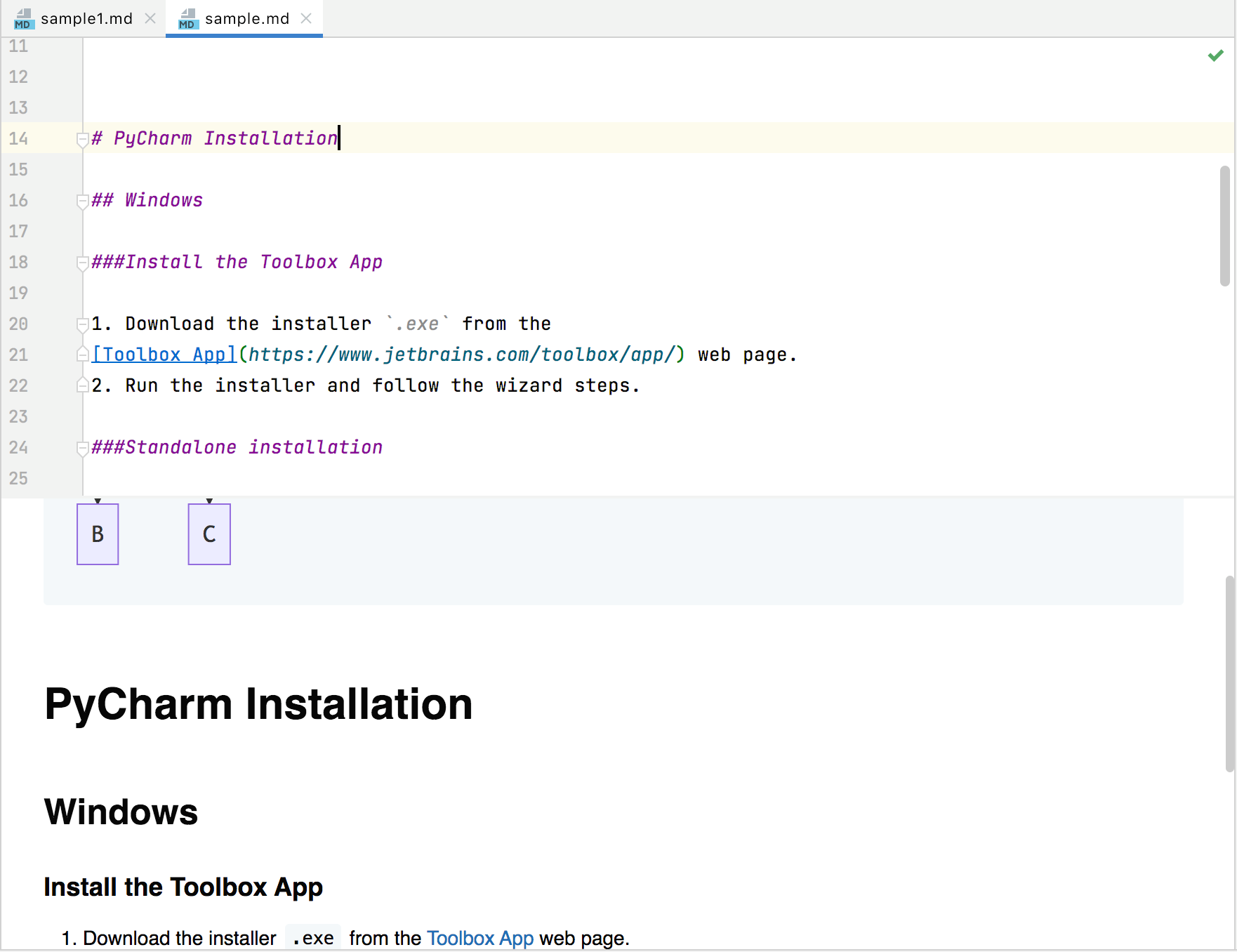This screenshot has height=952, width=1237.
Task: Close the sample1.md tab
Action: pyautogui.click(x=150, y=19)
